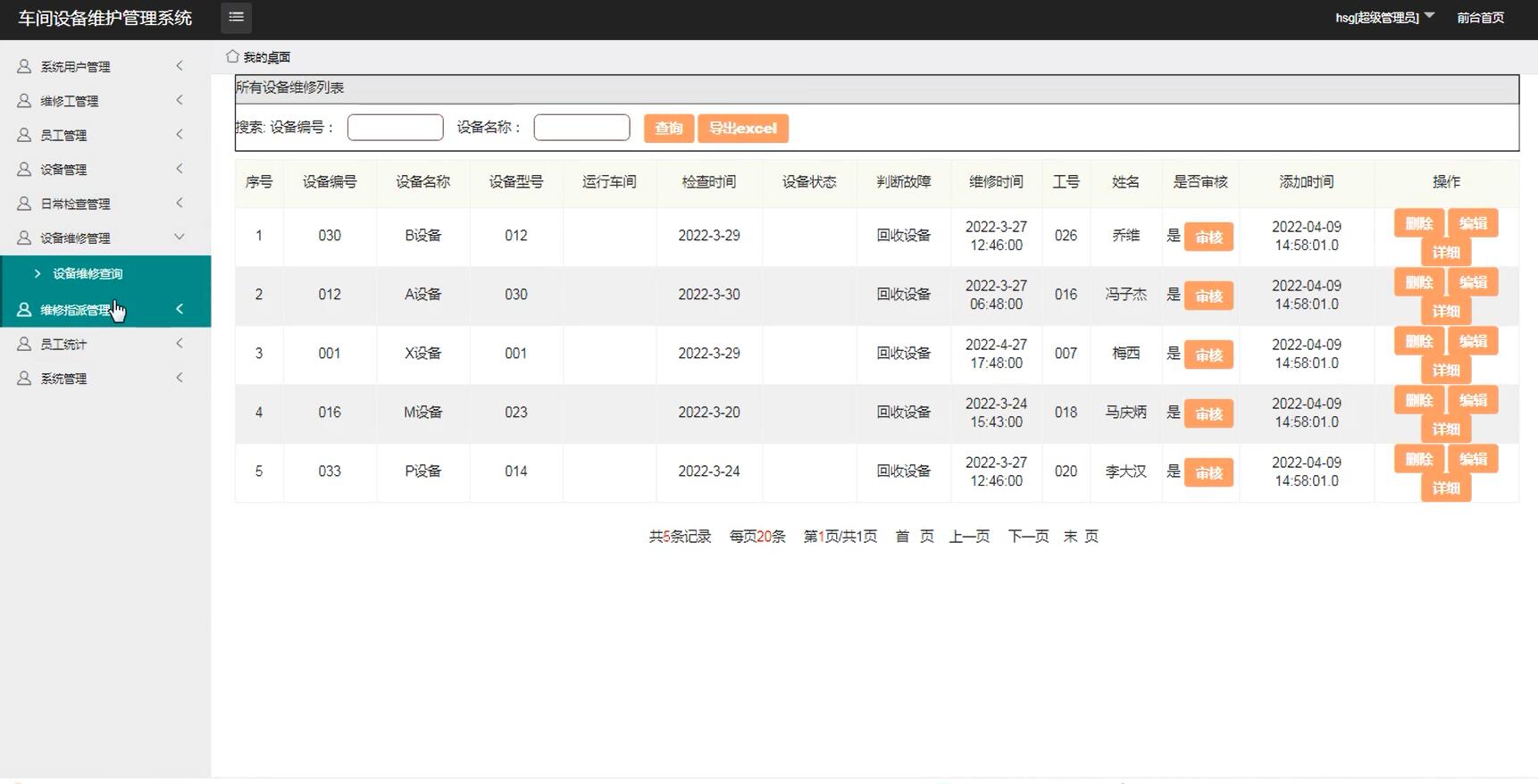Image resolution: width=1538 pixels, height=784 pixels.
Task: Open the 设备管理 menu
Action: [x=105, y=169]
